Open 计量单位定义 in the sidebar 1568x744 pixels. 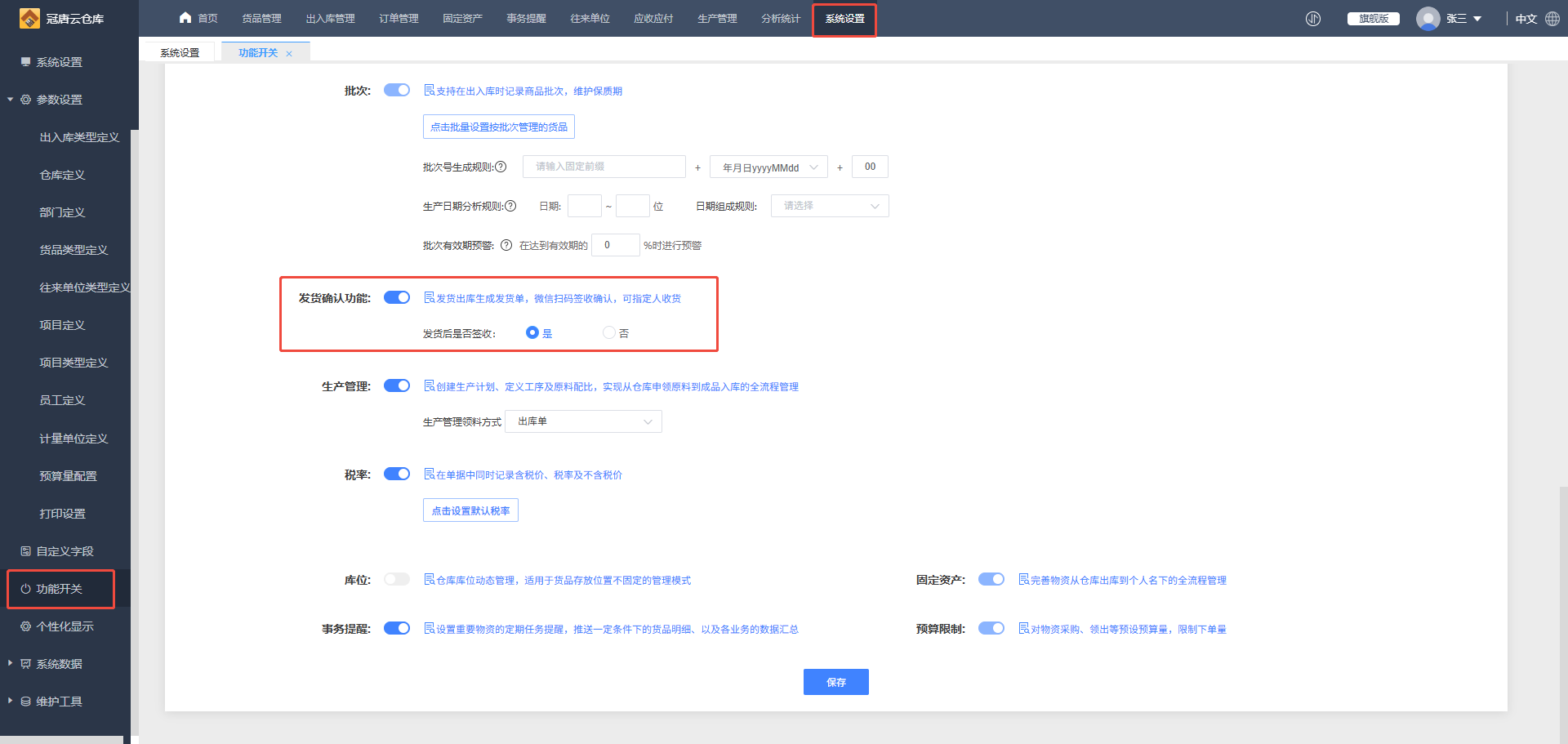(x=73, y=439)
